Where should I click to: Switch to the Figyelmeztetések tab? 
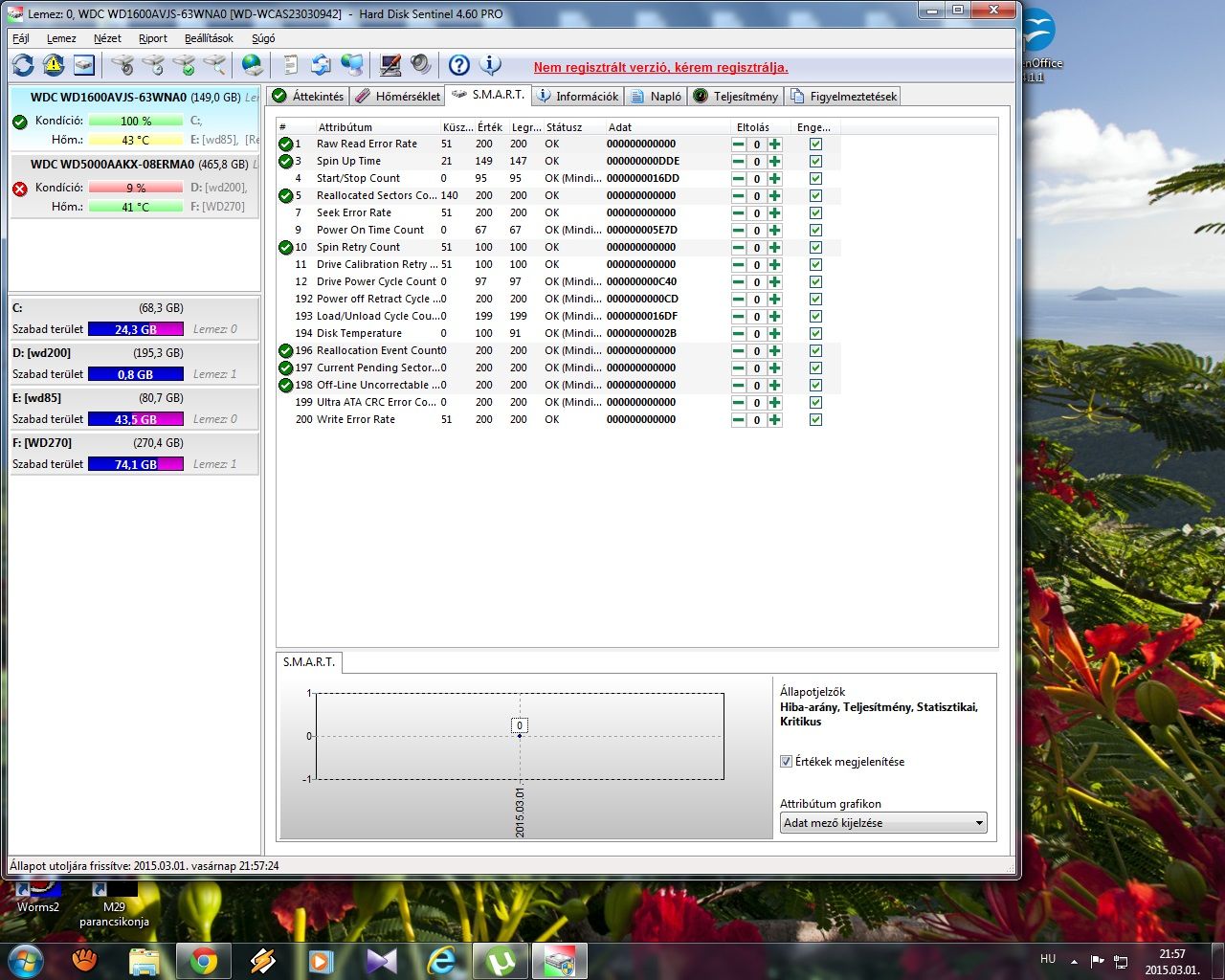(843, 96)
